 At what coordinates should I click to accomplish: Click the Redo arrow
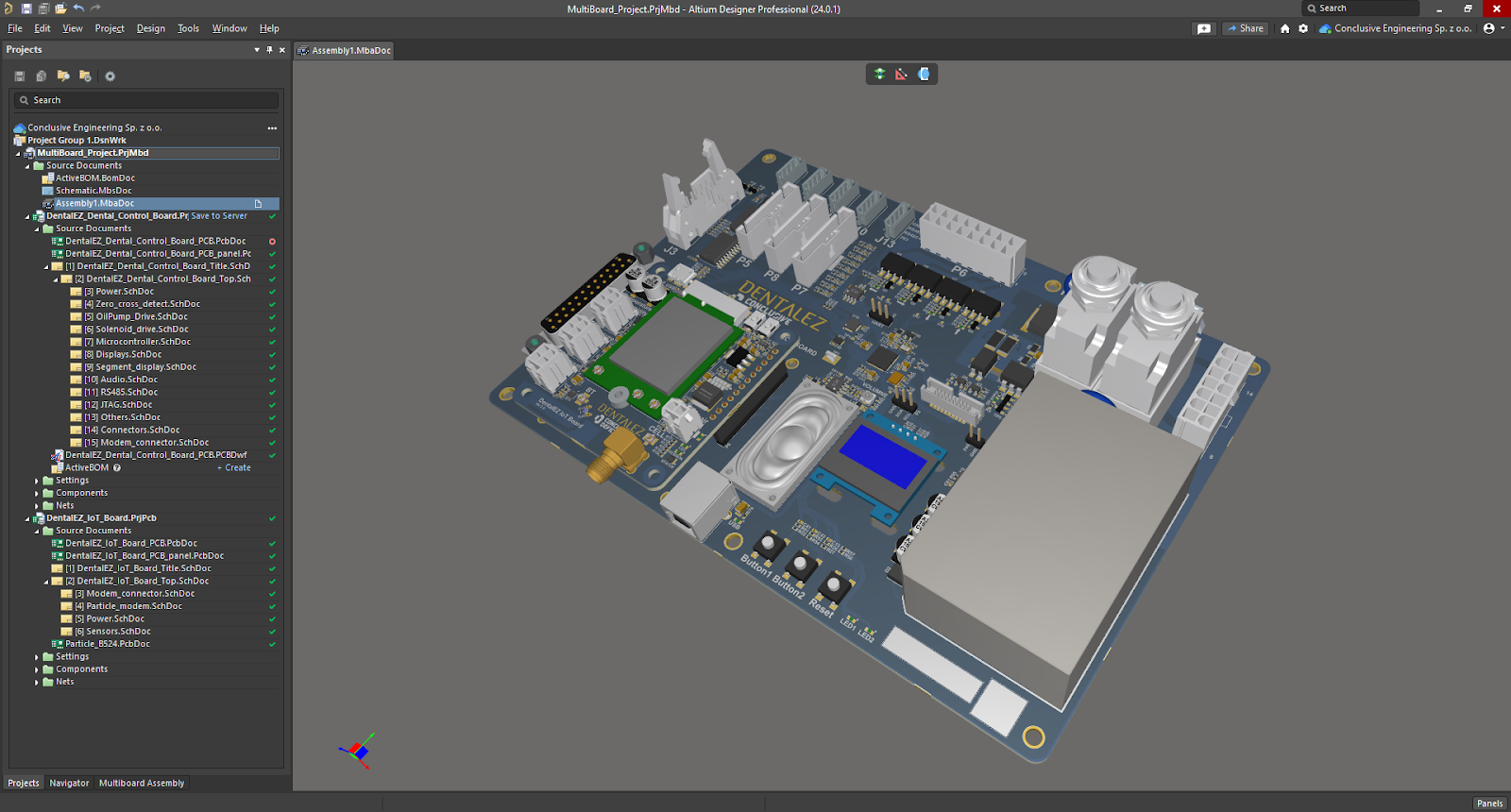coord(95,8)
